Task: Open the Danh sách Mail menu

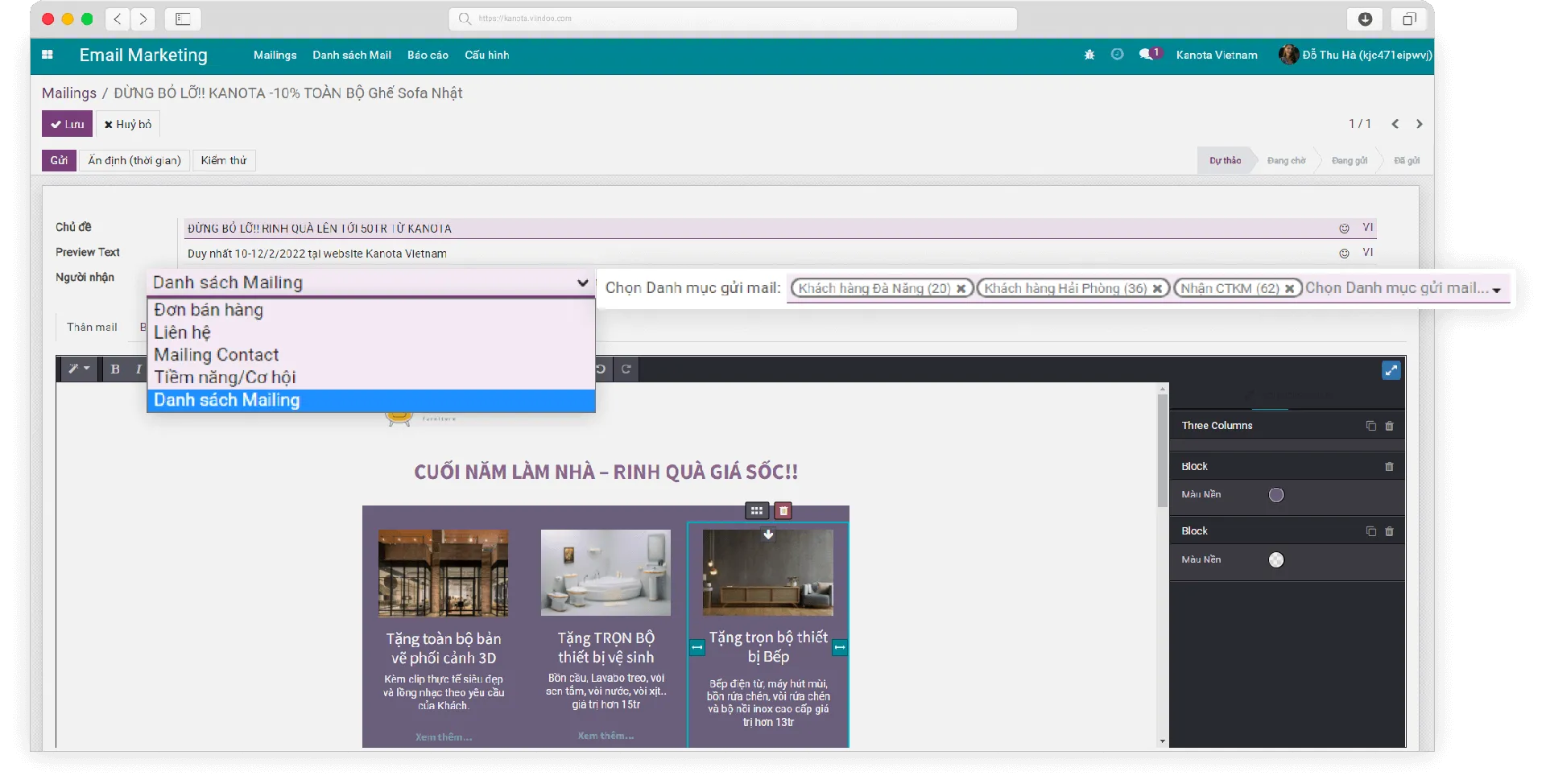Action: 352,56
